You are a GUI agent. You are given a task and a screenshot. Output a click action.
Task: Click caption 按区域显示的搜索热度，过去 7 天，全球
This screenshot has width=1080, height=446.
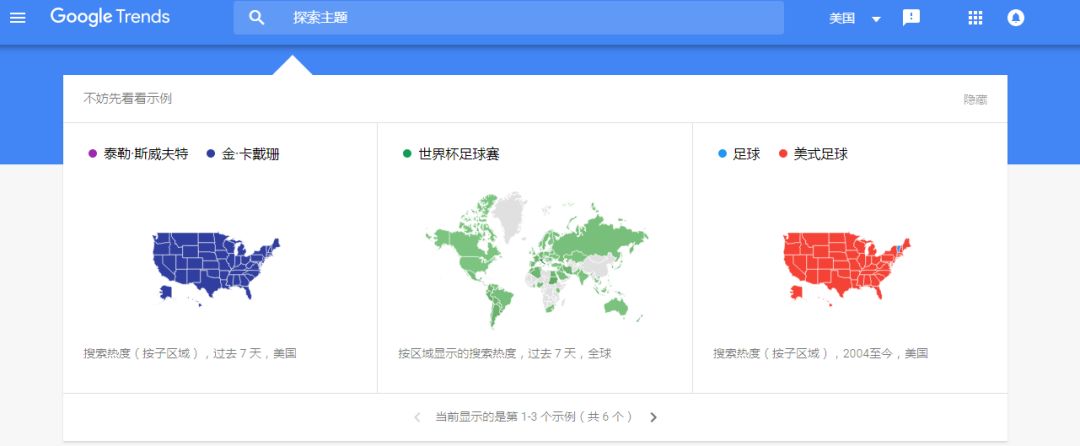[x=505, y=354]
